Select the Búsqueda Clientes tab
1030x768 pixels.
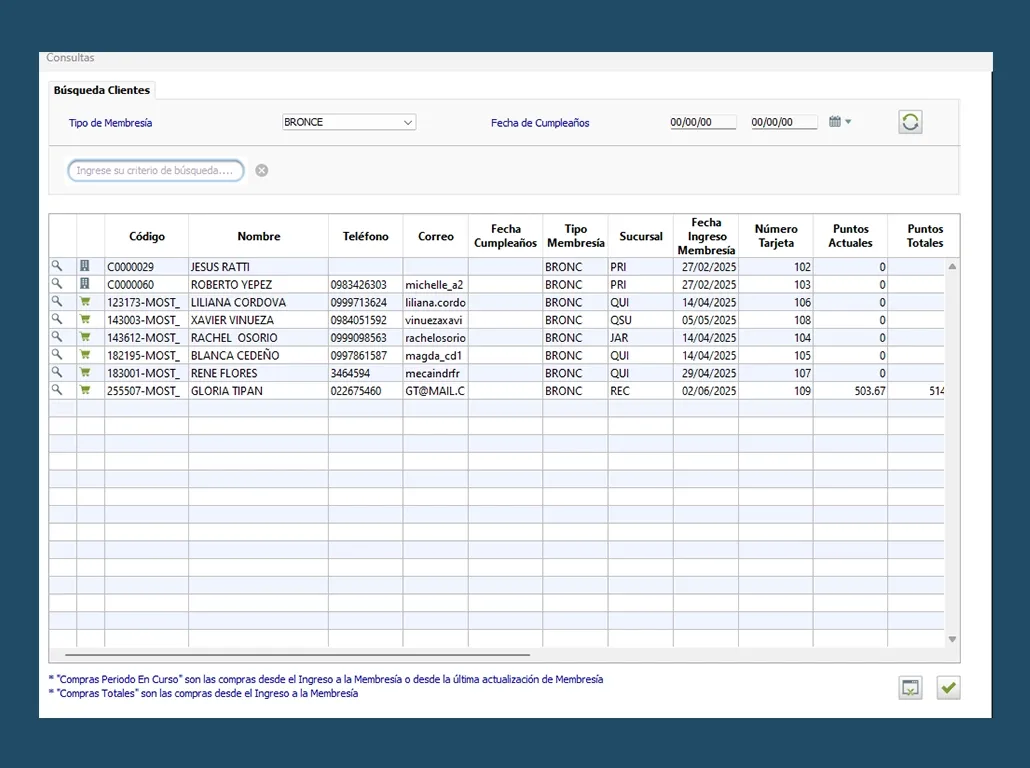(x=102, y=90)
